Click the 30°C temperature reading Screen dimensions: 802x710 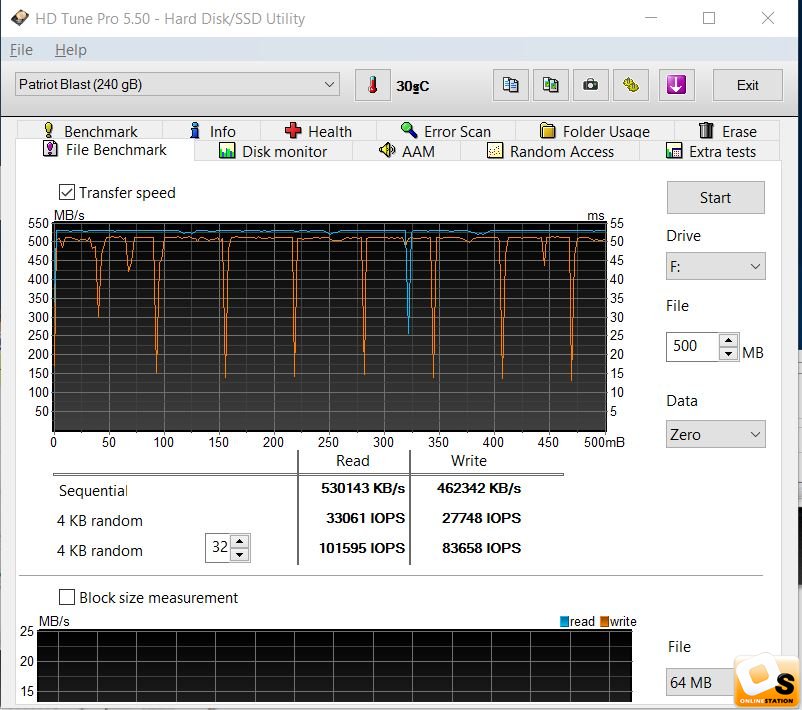point(412,86)
